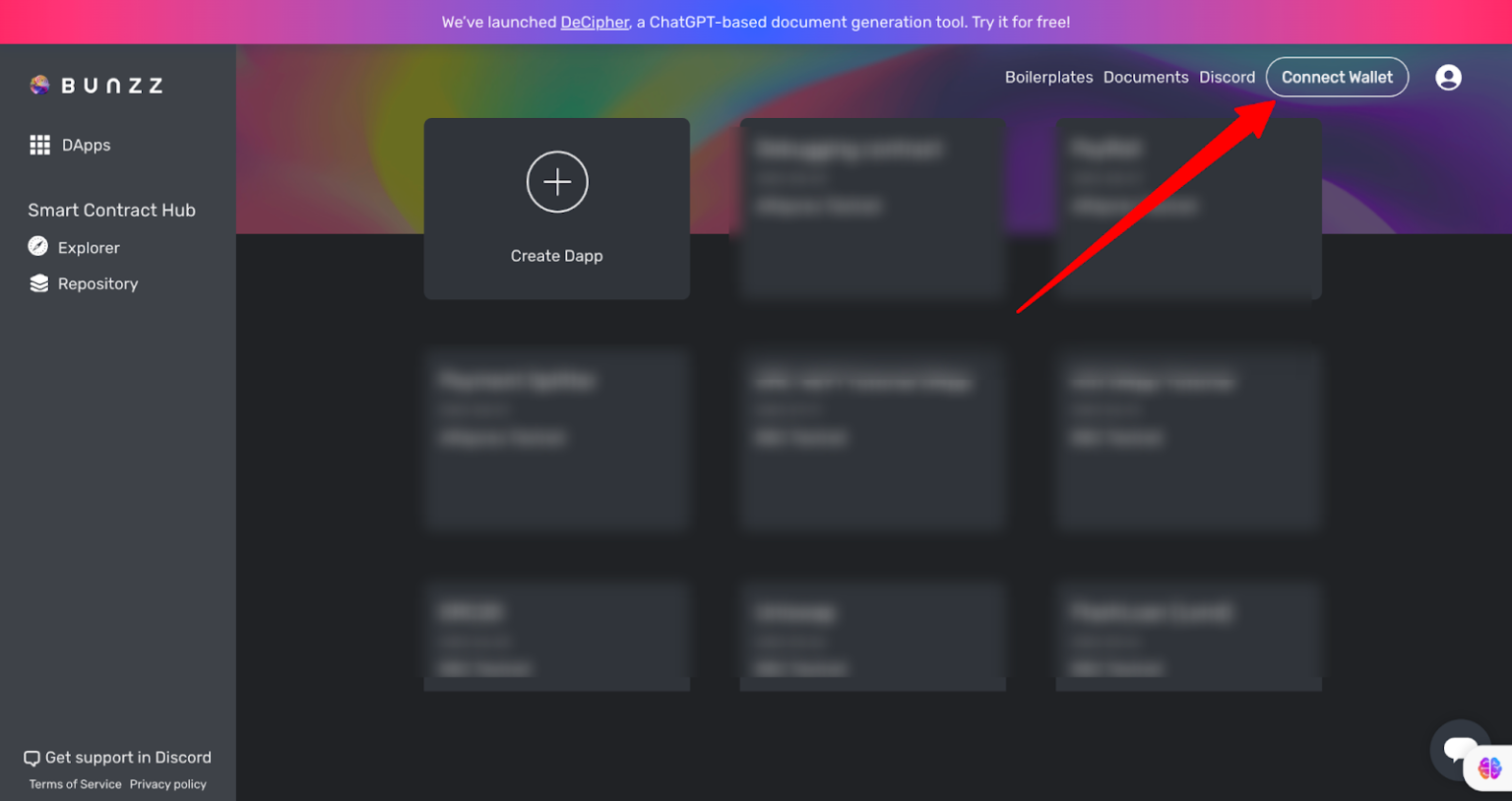
Task: Click the Bunzz logo
Action: pyautogui.click(x=95, y=85)
